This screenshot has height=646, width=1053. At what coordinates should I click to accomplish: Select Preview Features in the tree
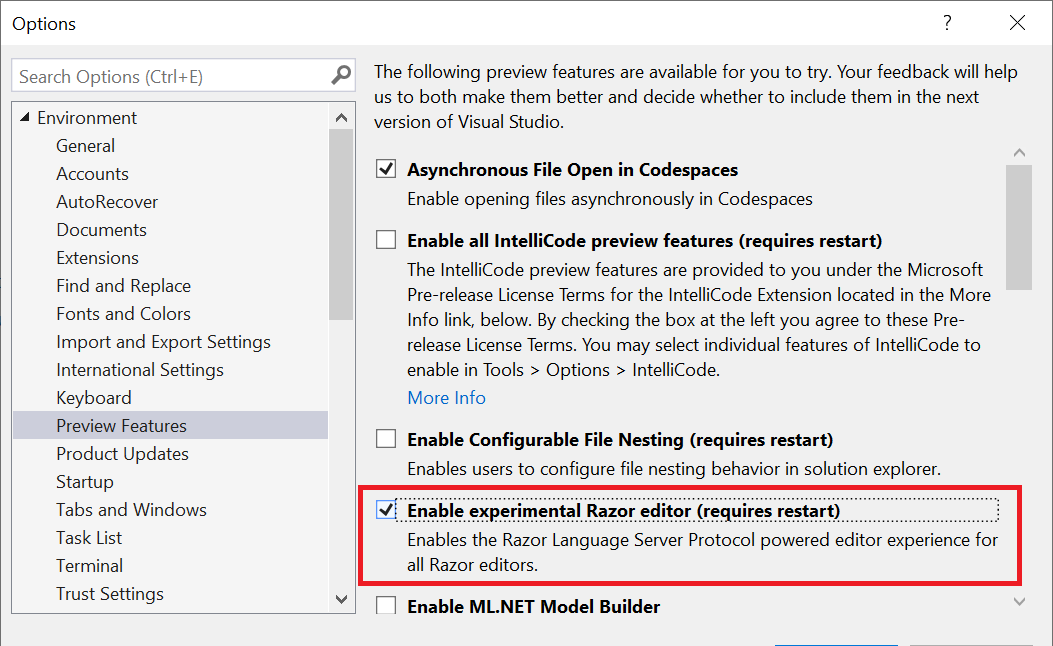(x=171, y=426)
